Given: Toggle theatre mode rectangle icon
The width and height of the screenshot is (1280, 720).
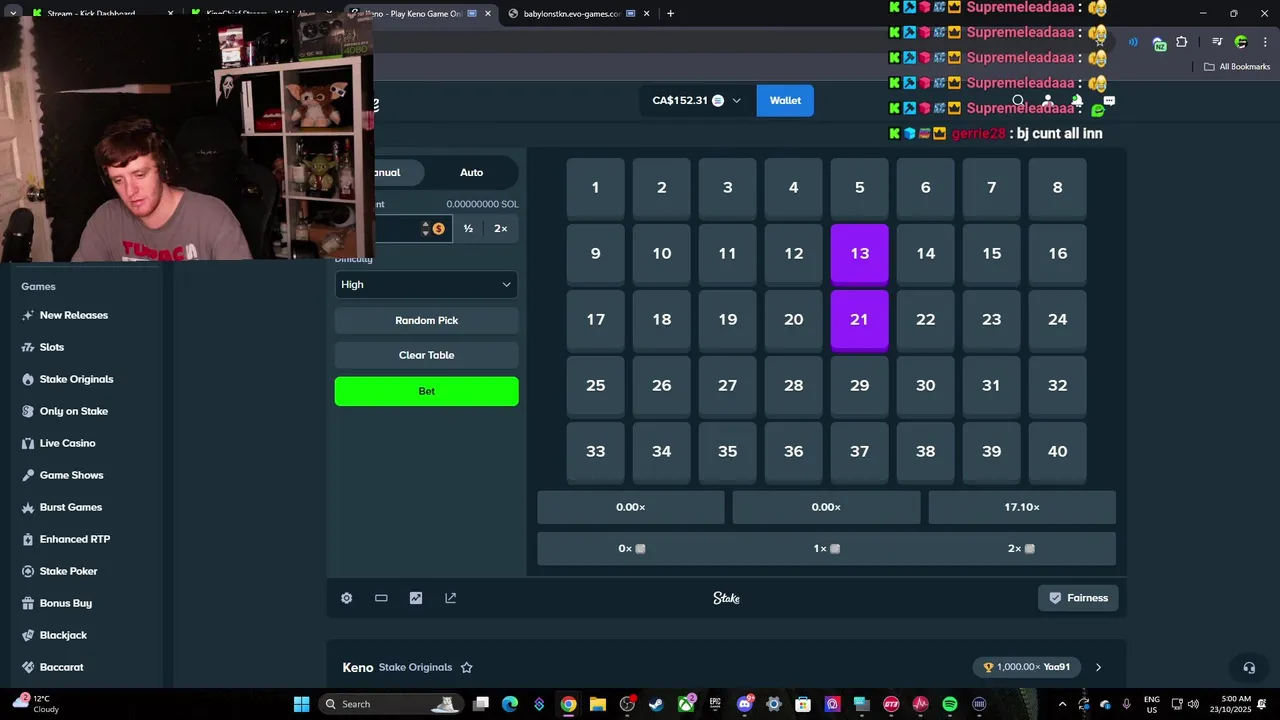Looking at the screenshot, I should click(381, 598).
